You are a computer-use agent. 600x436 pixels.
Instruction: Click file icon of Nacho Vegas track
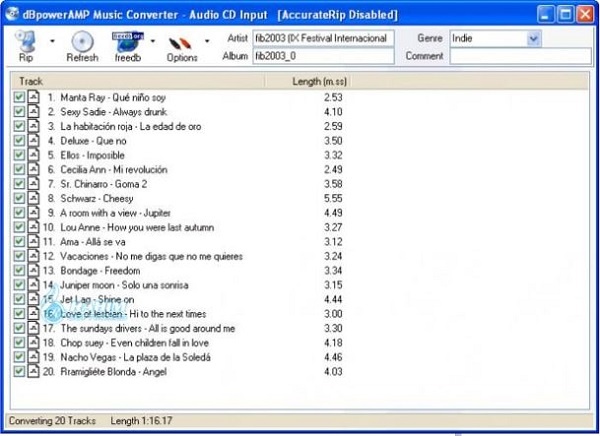[x=32, y=357]
